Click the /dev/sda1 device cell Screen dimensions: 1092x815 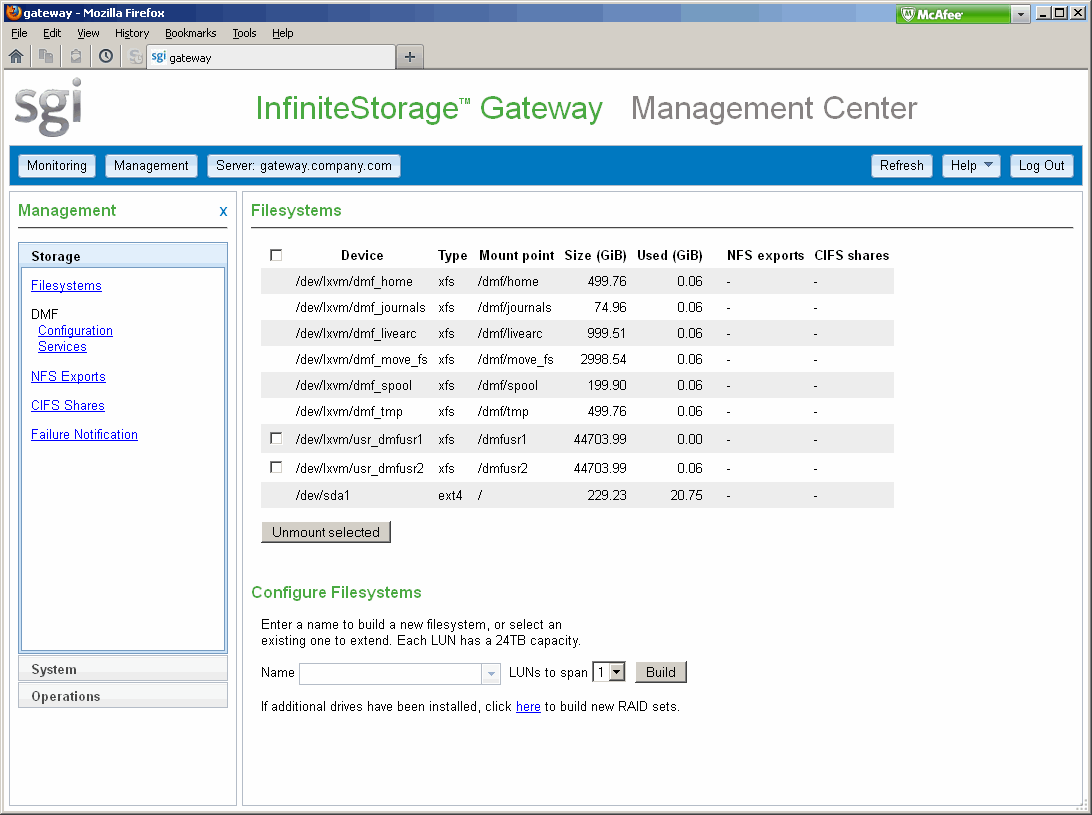pos(322,495)
